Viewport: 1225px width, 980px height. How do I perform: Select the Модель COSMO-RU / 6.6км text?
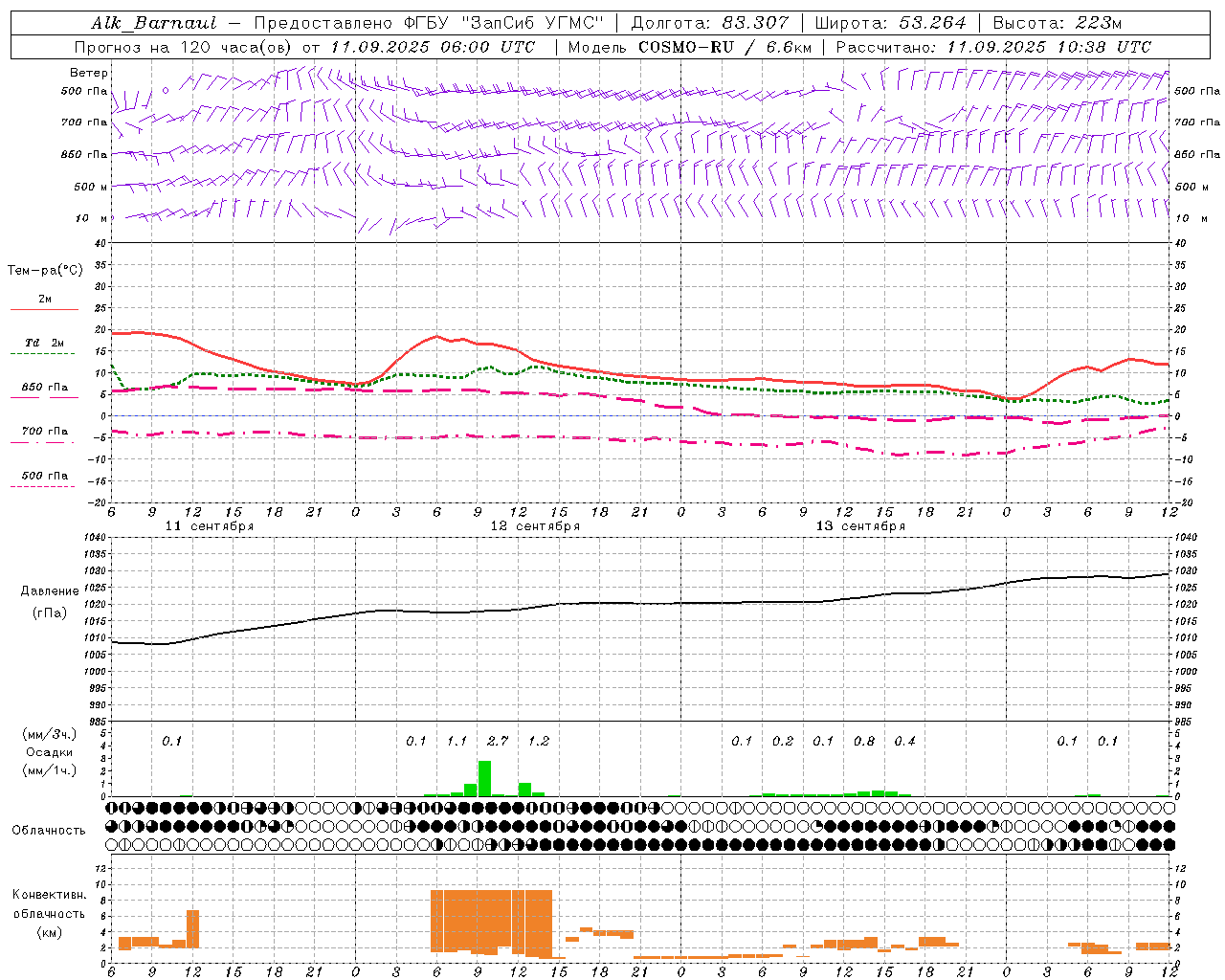coord(690,47)
